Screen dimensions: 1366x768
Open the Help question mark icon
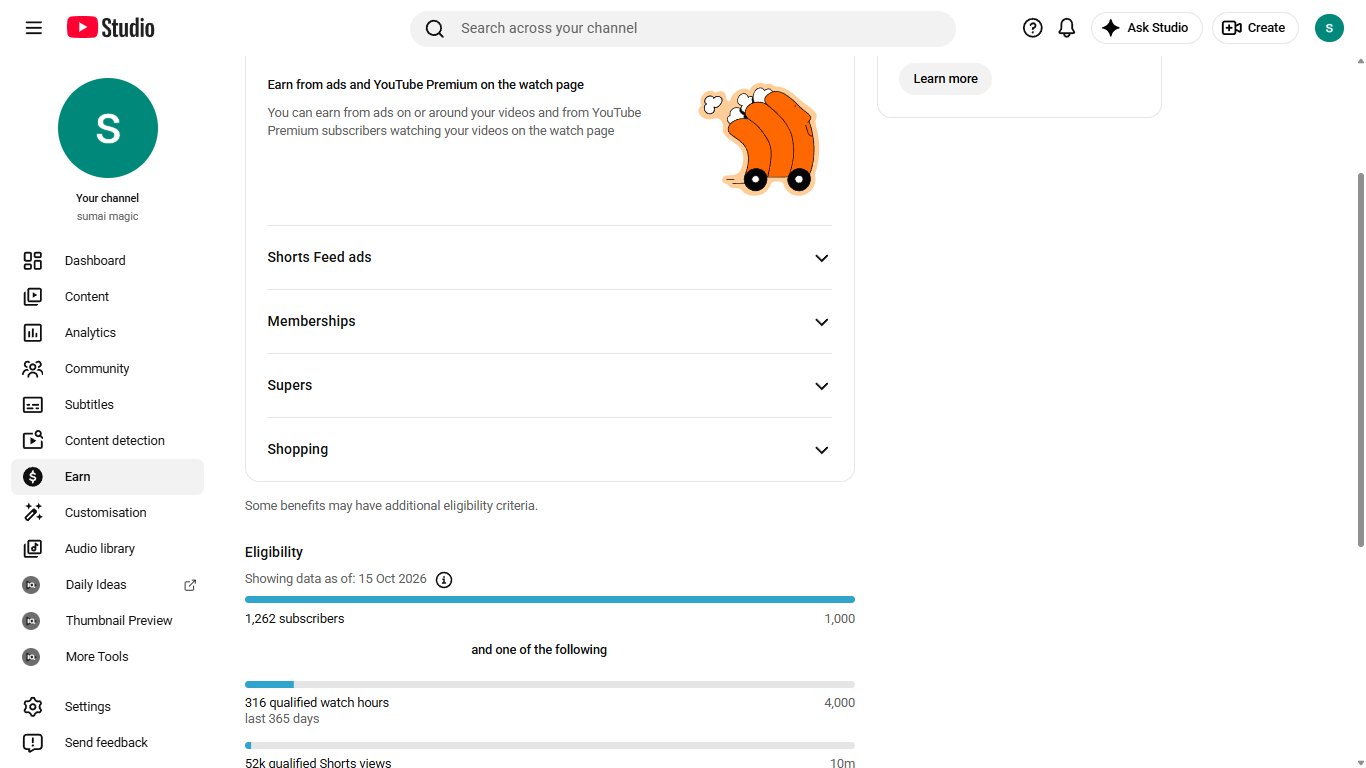(x=1033, y=28)
